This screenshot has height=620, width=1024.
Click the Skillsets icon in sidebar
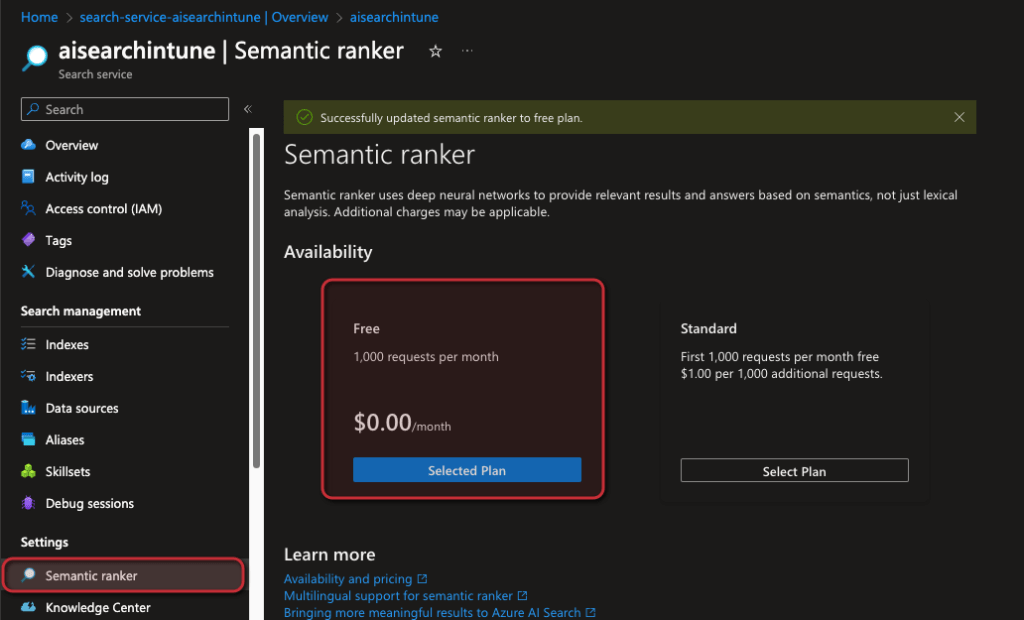(x=28, y=471)
